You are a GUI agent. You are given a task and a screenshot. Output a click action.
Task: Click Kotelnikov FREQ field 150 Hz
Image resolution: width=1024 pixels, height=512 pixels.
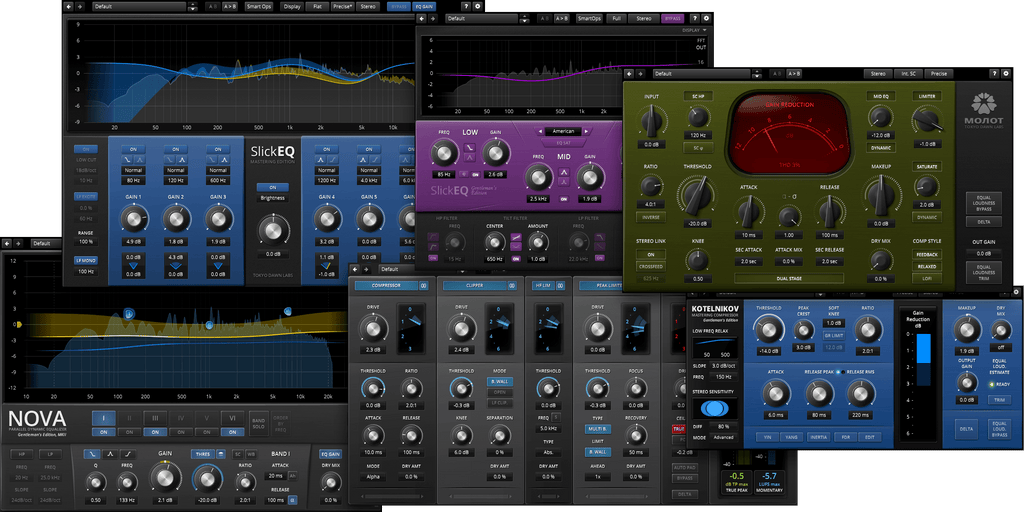click(x=722, y=377)
